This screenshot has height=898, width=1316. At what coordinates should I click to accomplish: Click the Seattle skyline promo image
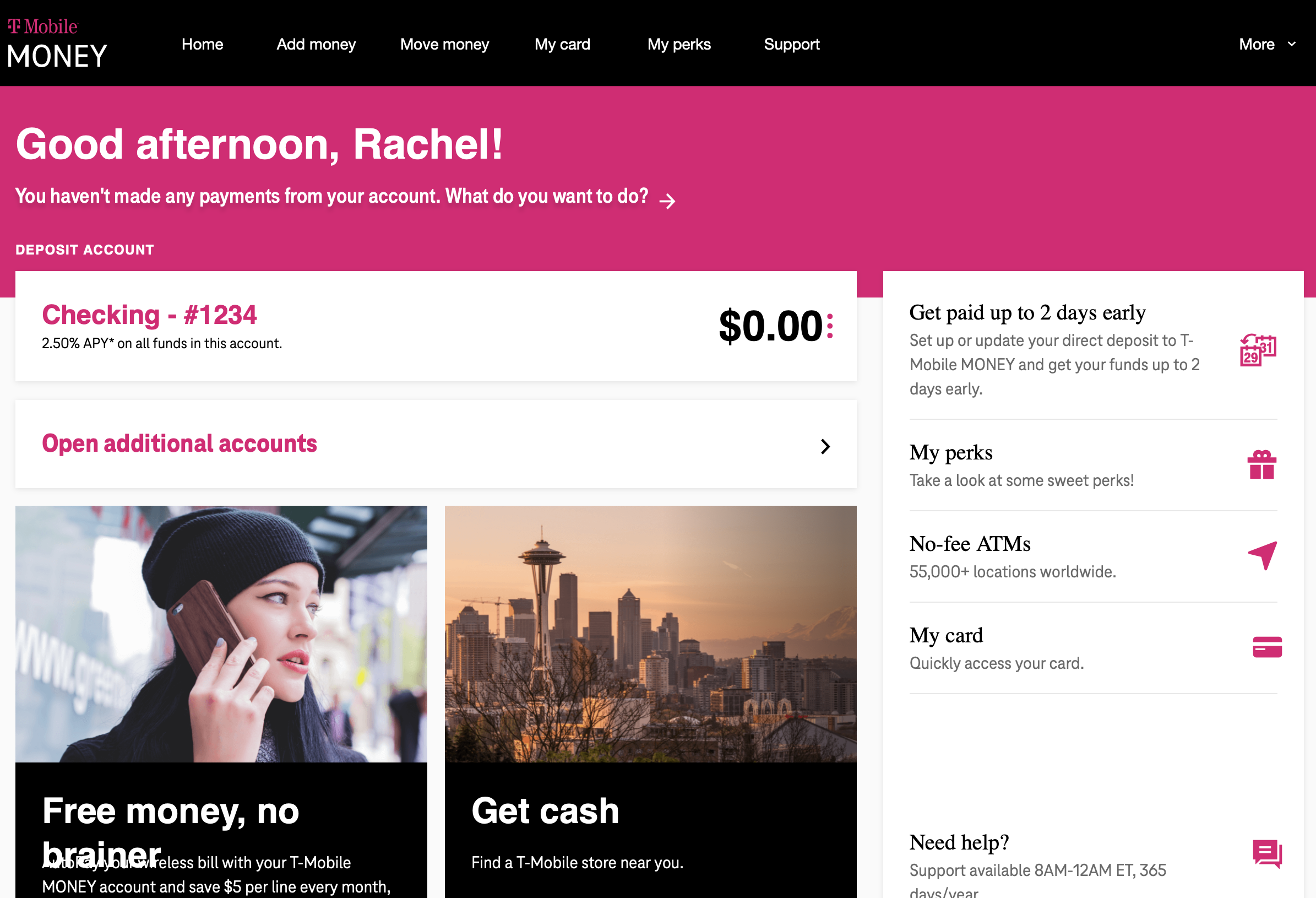click(651, 634)
